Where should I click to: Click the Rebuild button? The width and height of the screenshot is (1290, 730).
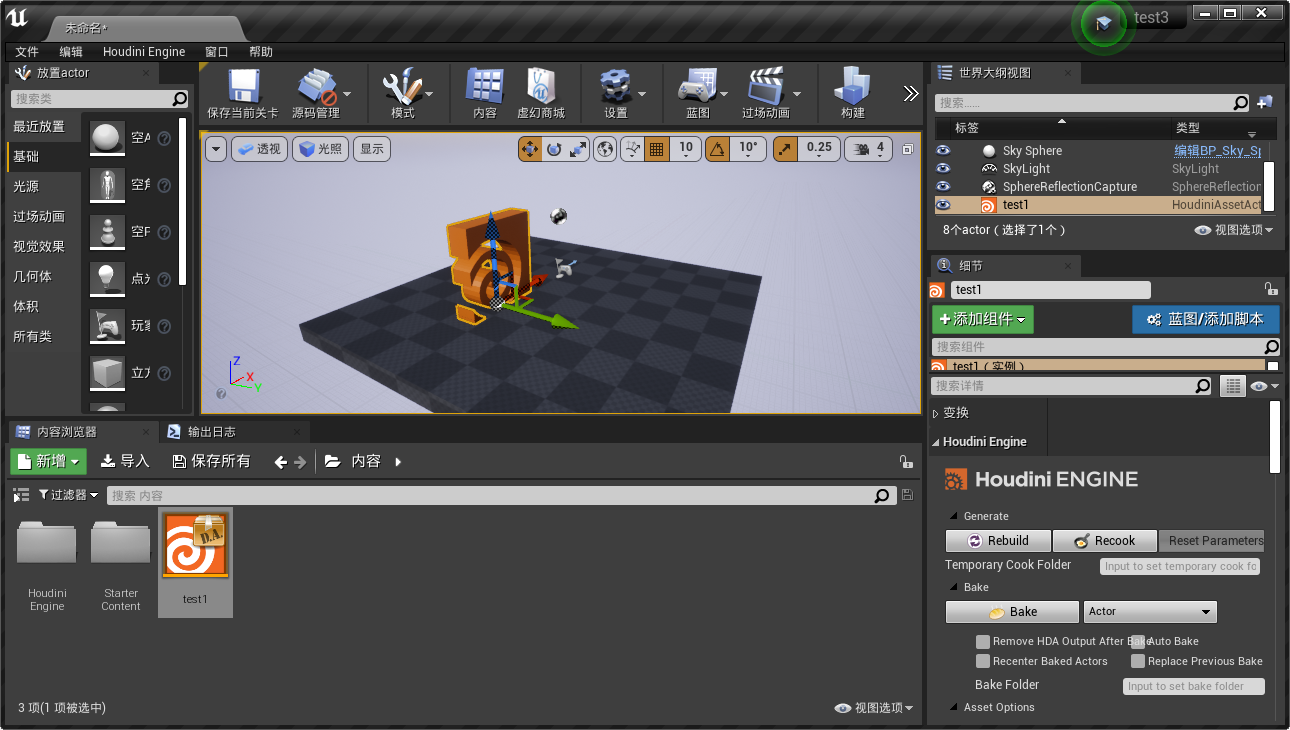(x=998, y=541)
